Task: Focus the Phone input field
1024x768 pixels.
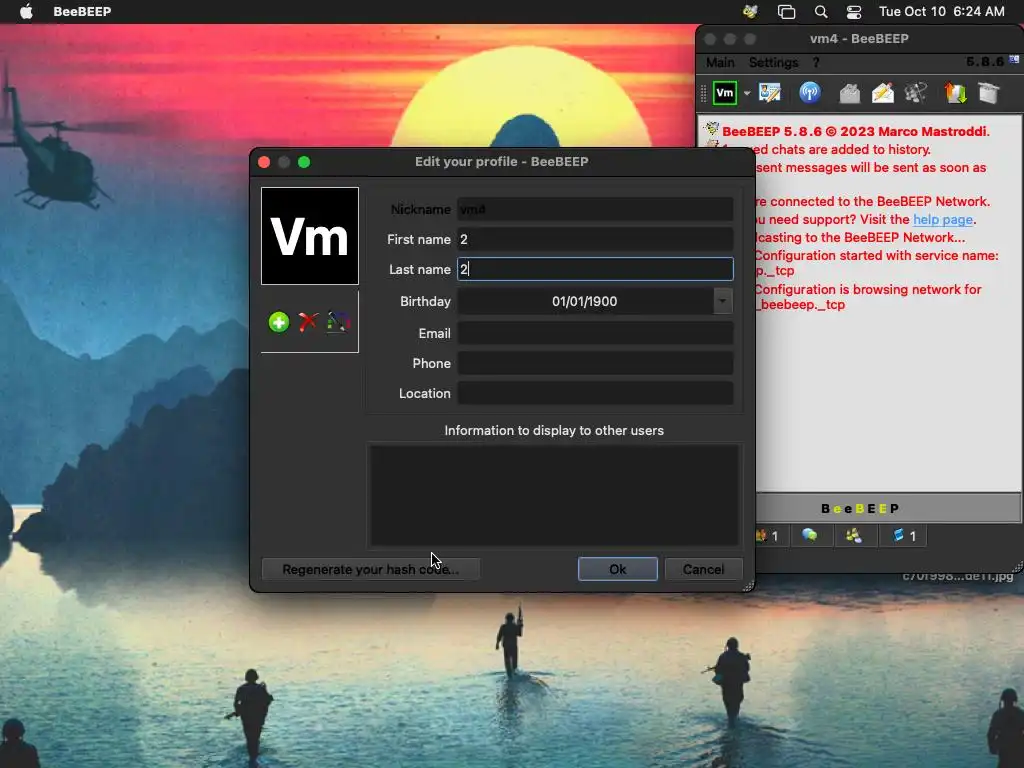Action: pyautogui.click(x=595, y=363)
